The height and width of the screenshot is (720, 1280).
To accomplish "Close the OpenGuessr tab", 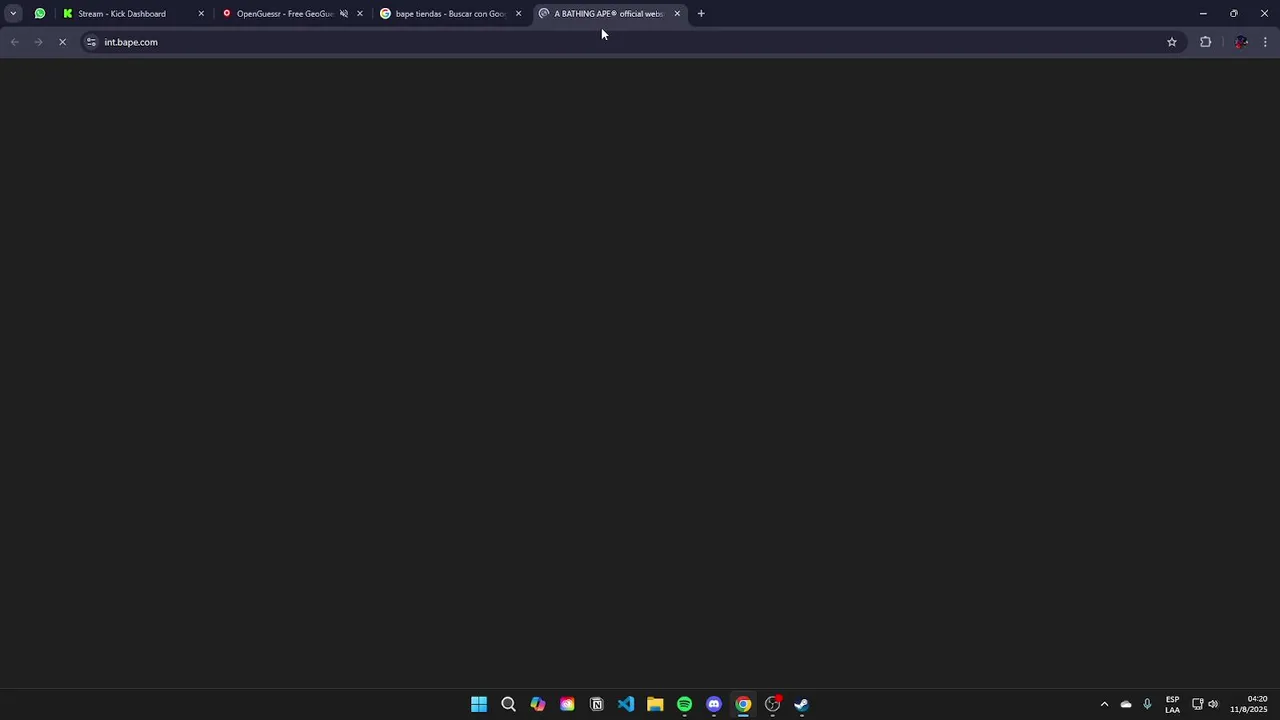I will coord(360,14).
